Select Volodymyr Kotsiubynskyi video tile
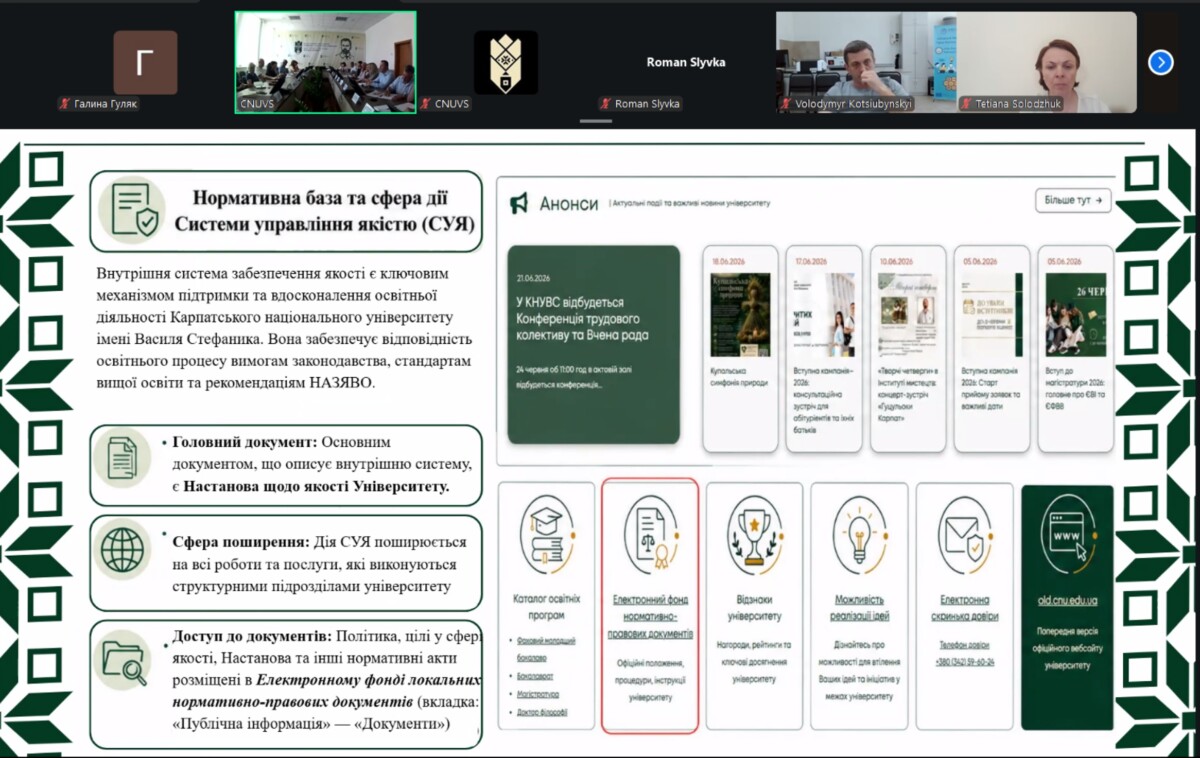 (865, 62)
